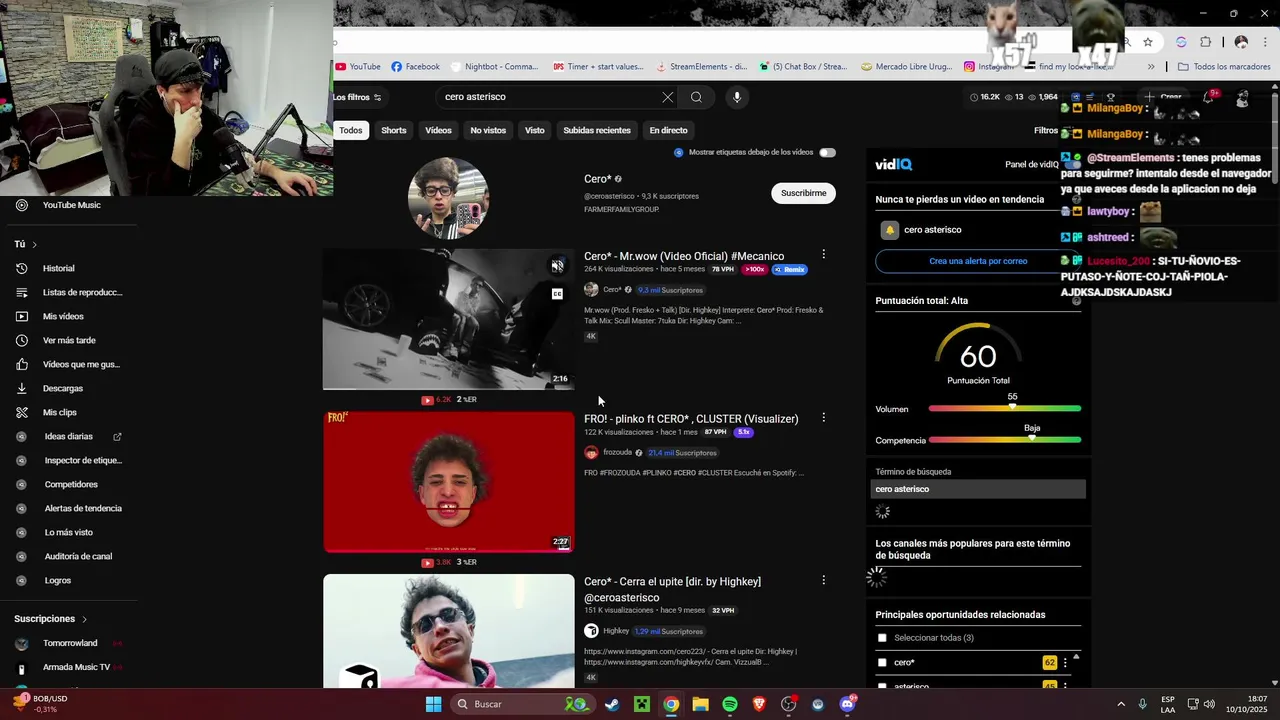
Task: Clear the search box with the X icon
Action: 668,97
